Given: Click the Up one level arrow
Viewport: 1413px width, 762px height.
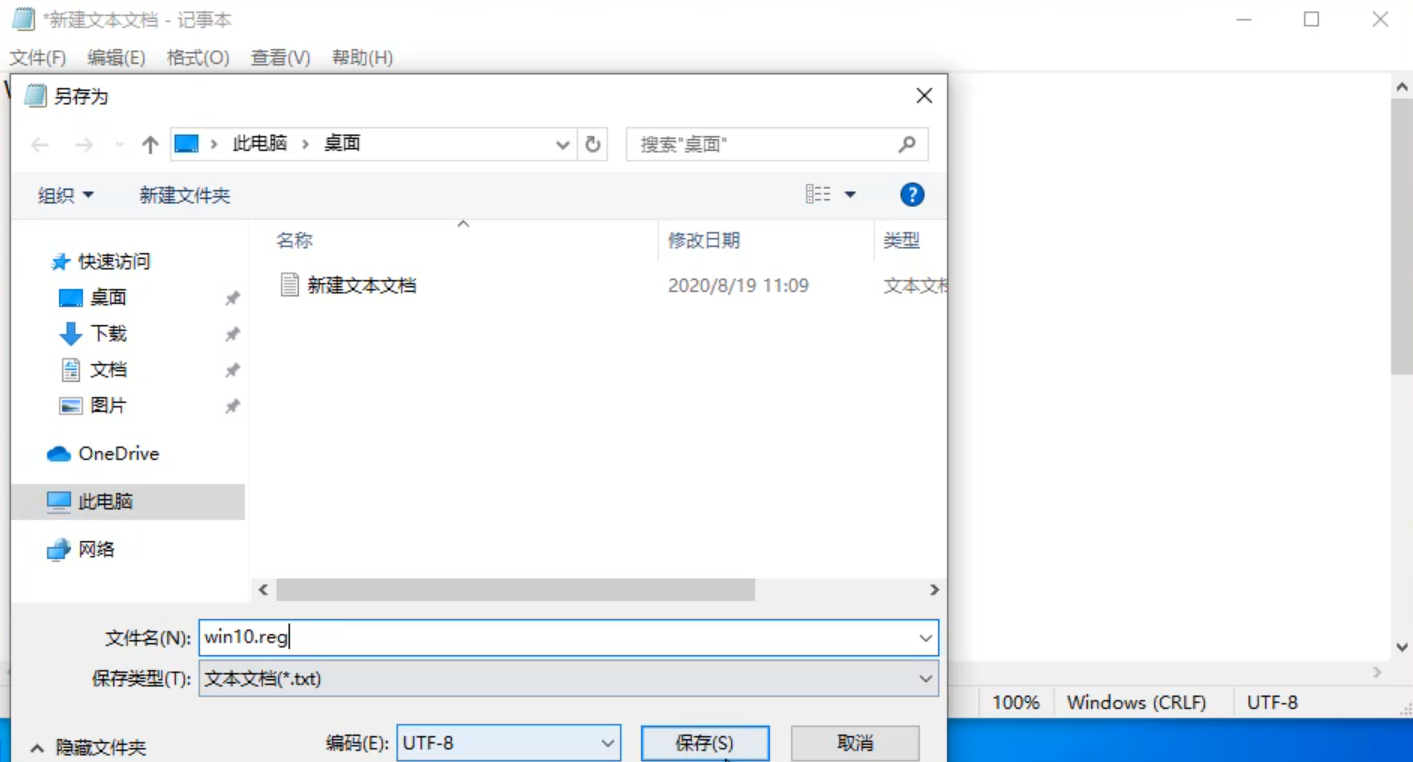Looking at the screenshot, I should point(150,144).
